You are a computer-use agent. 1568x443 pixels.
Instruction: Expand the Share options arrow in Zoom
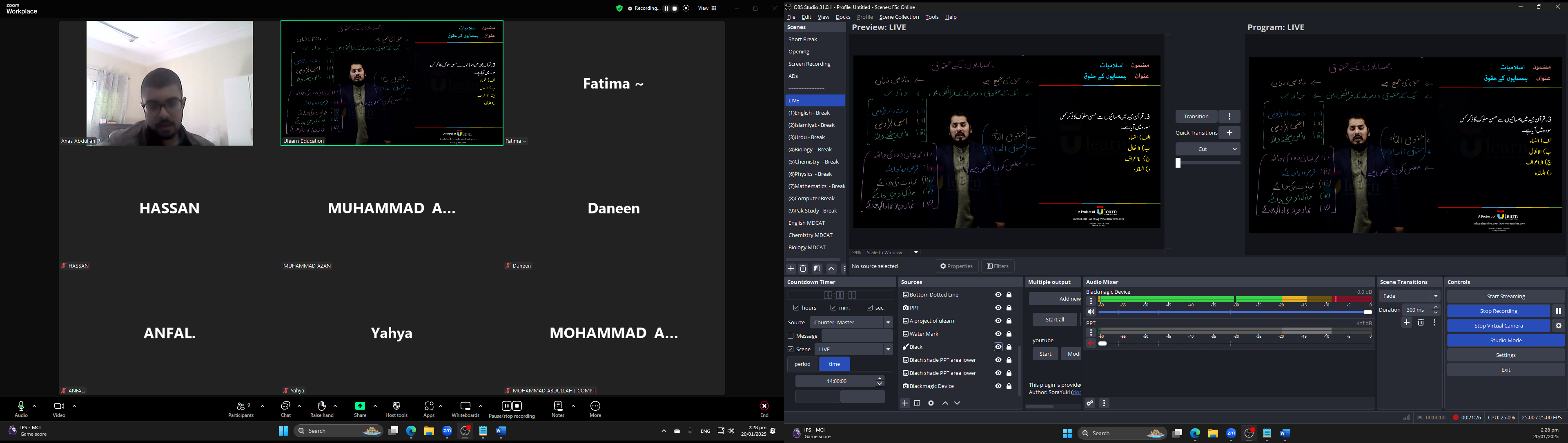click(375, 406)
